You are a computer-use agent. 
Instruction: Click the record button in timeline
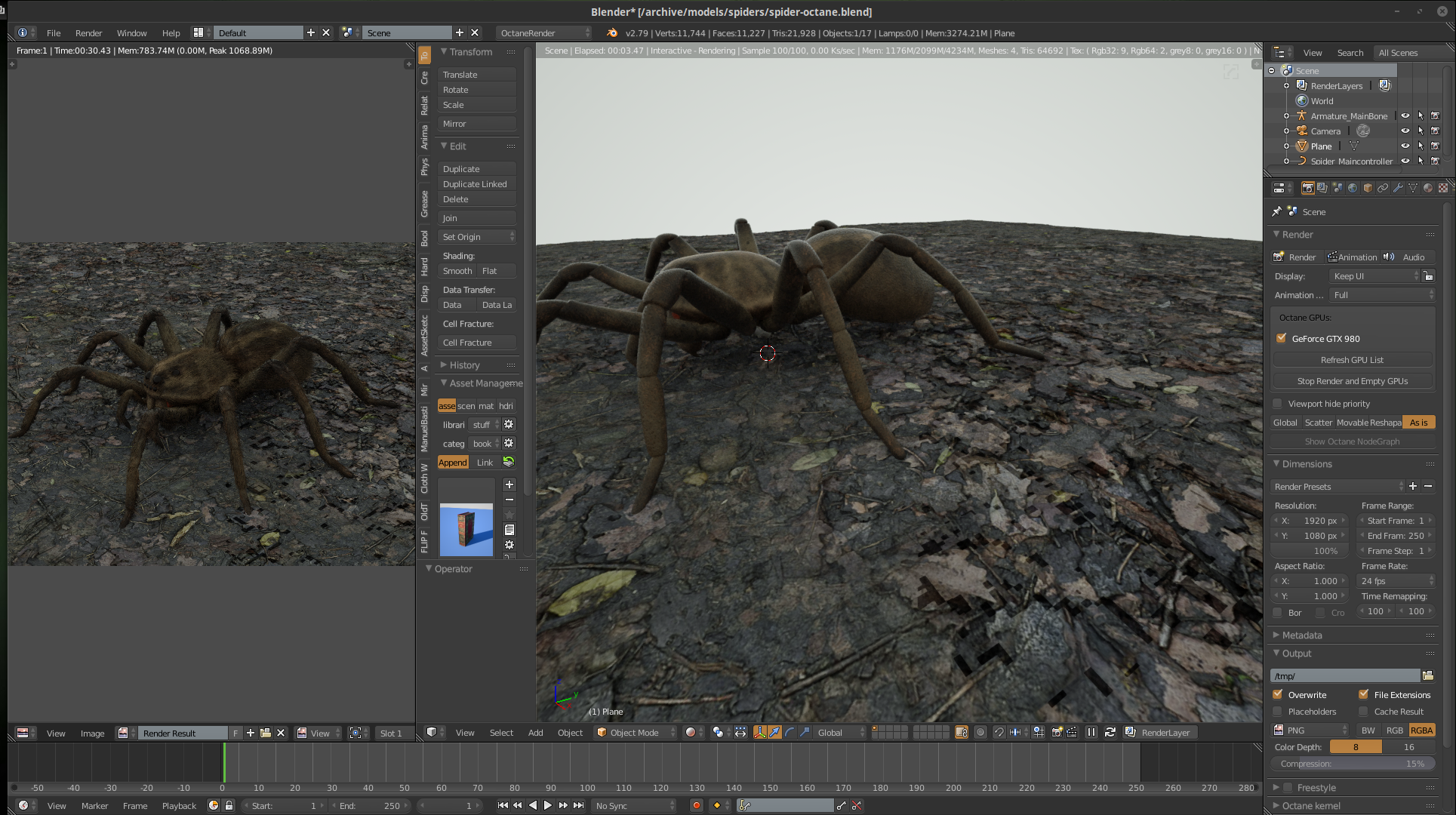pyautogui.click(x=696, y=806)
